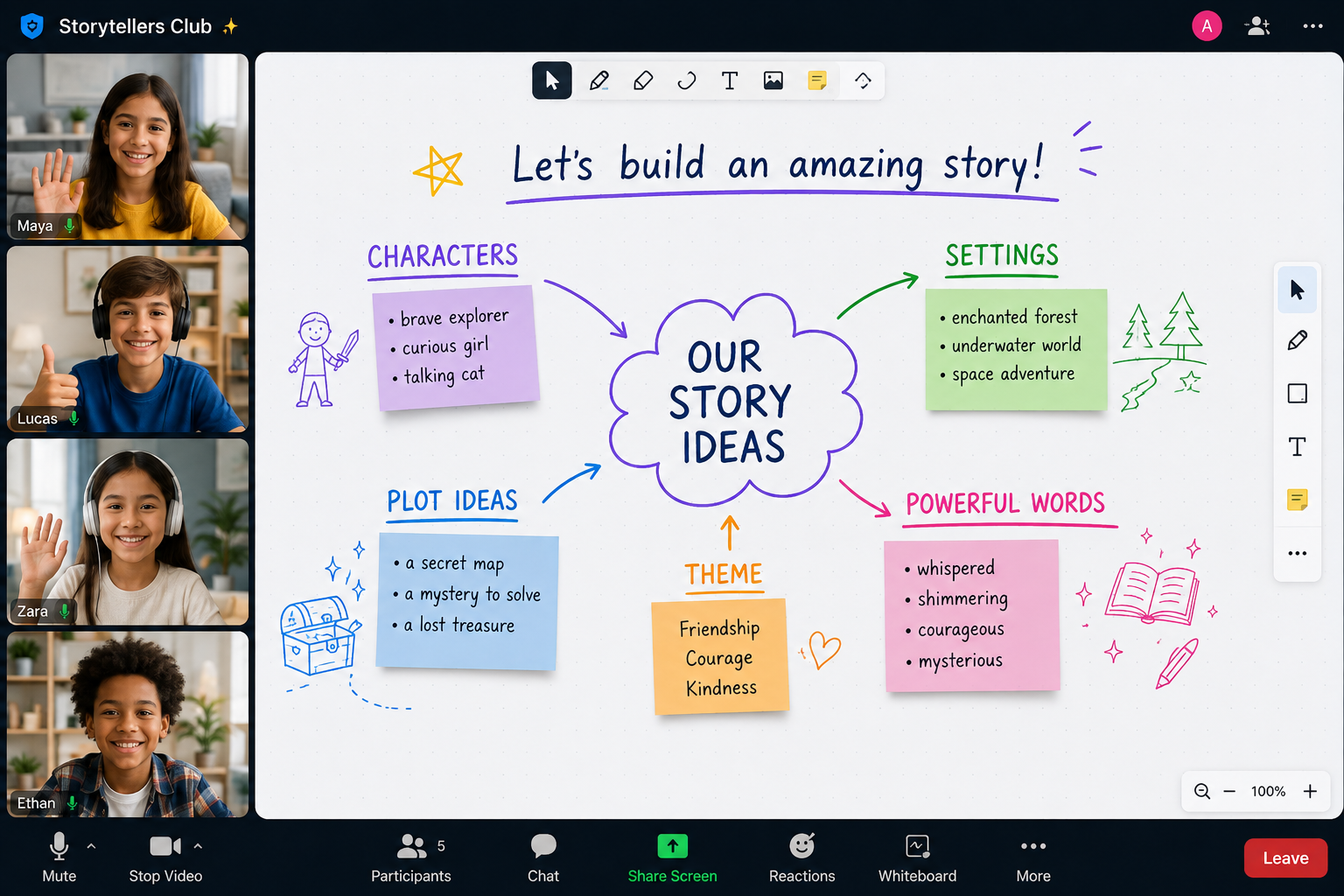
Task: Open the Participants panel
Action: pos(411,857)
